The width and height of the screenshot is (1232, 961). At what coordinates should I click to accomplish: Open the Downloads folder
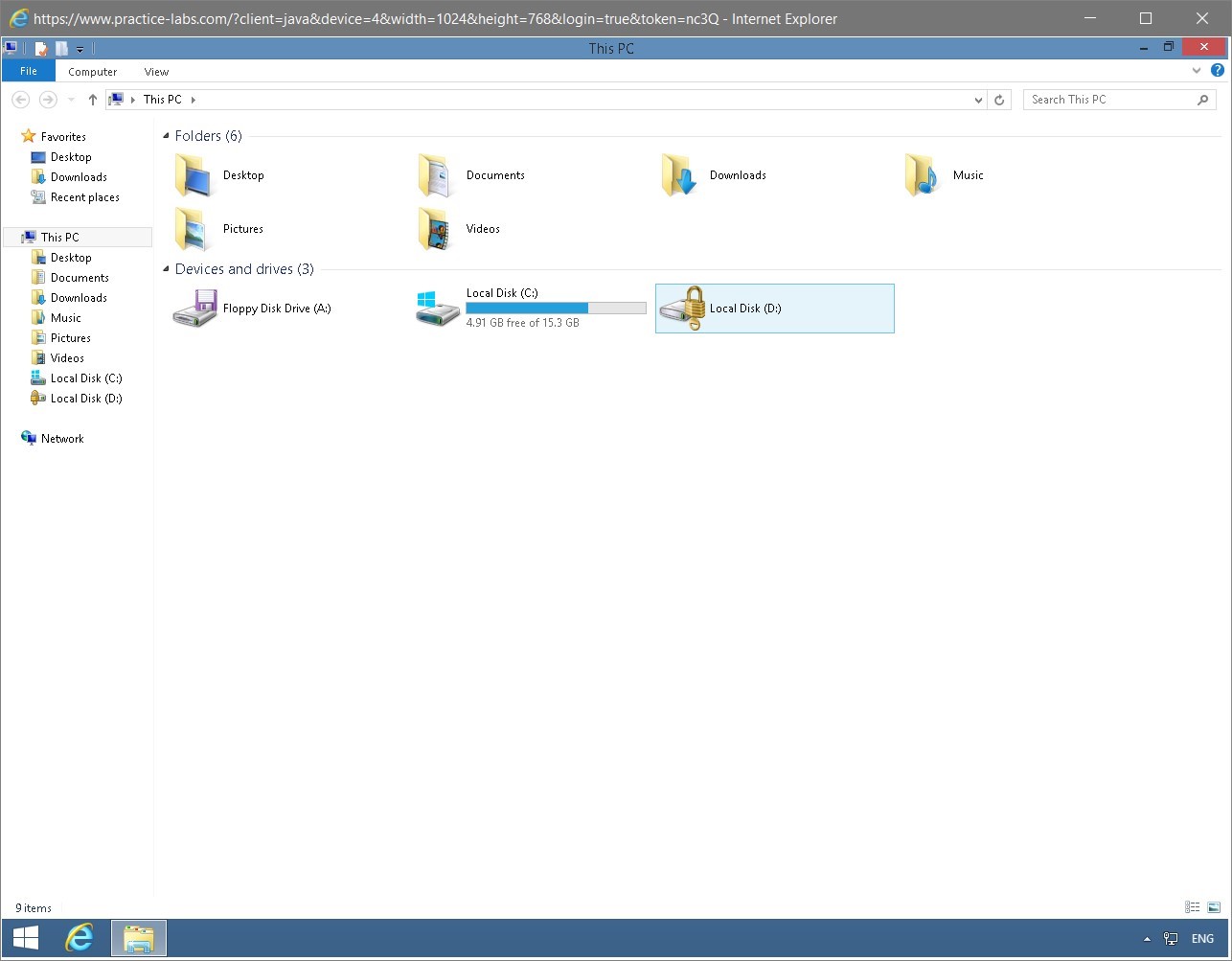click(736, 174)
